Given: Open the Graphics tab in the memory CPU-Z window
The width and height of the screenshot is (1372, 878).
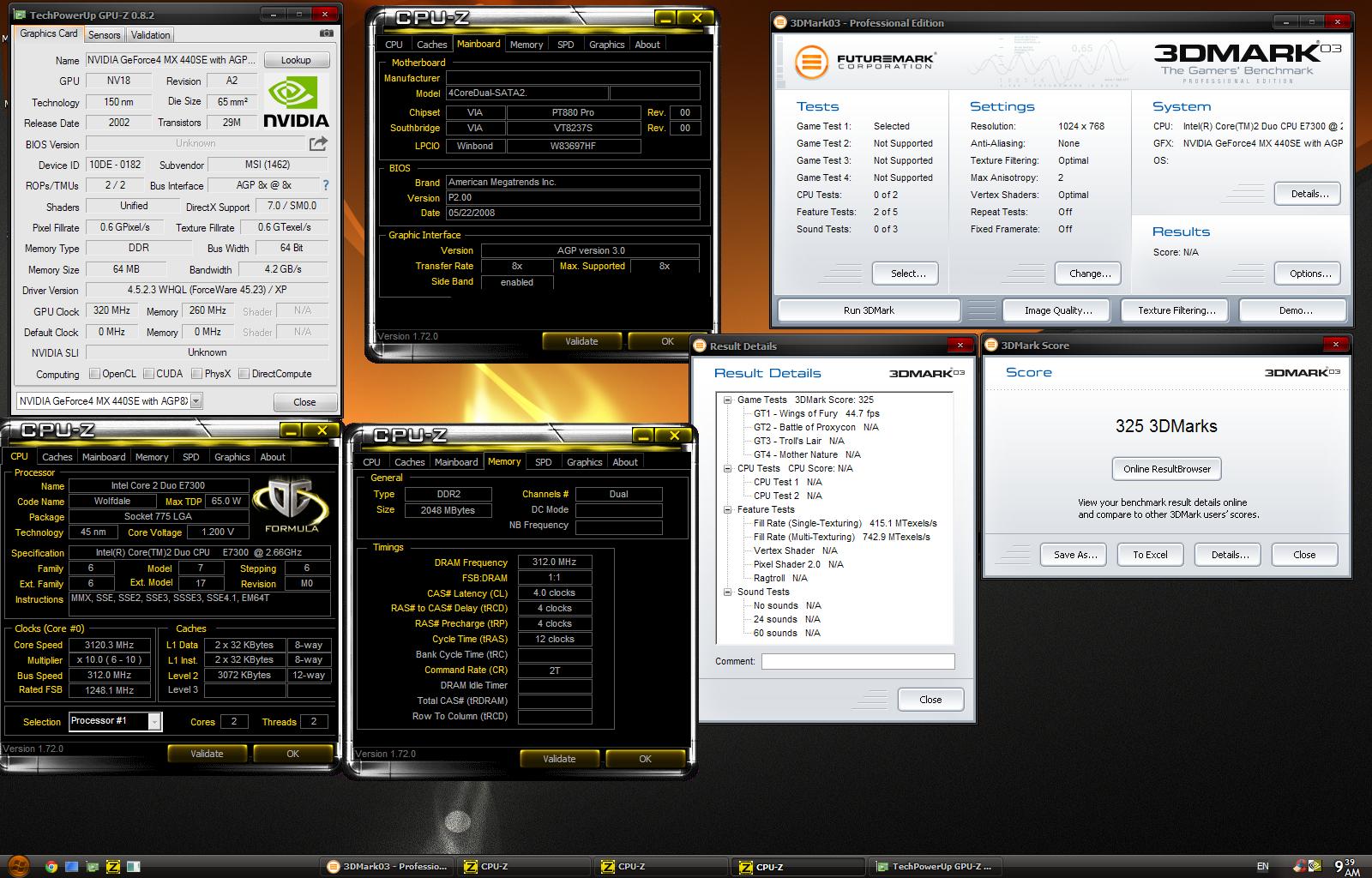Looking at the screenshot, I should 585,462.
